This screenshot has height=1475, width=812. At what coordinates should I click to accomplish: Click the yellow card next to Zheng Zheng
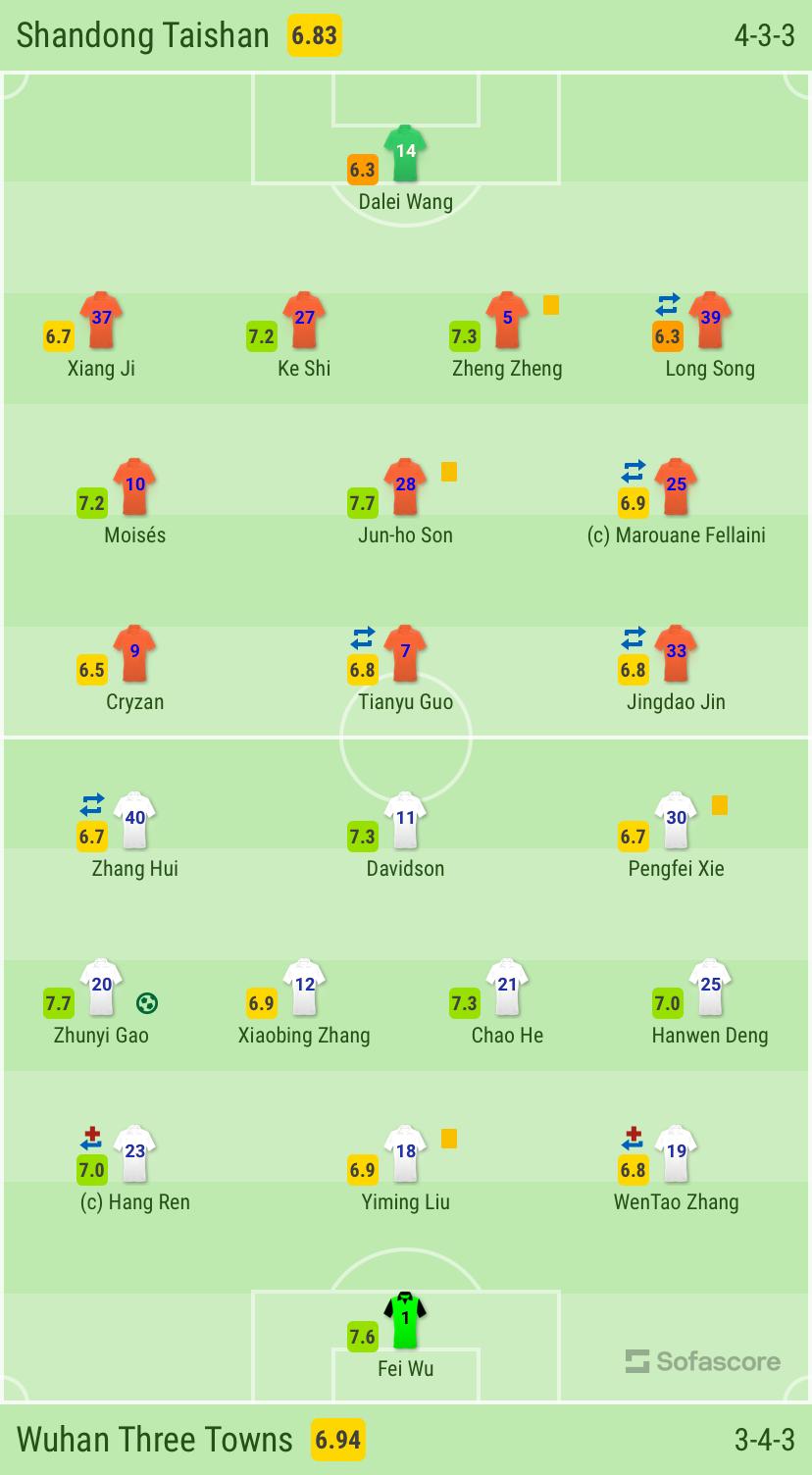pos(551,305)
